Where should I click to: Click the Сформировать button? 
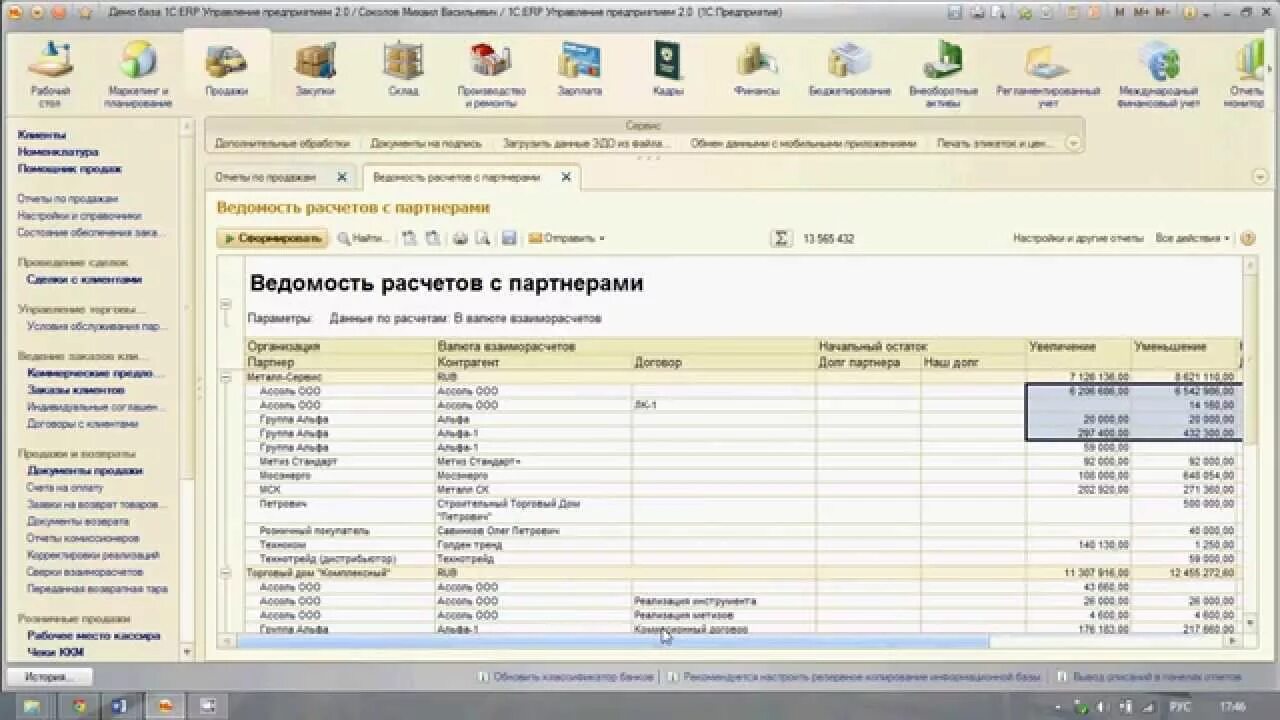(x=272, y=238)
